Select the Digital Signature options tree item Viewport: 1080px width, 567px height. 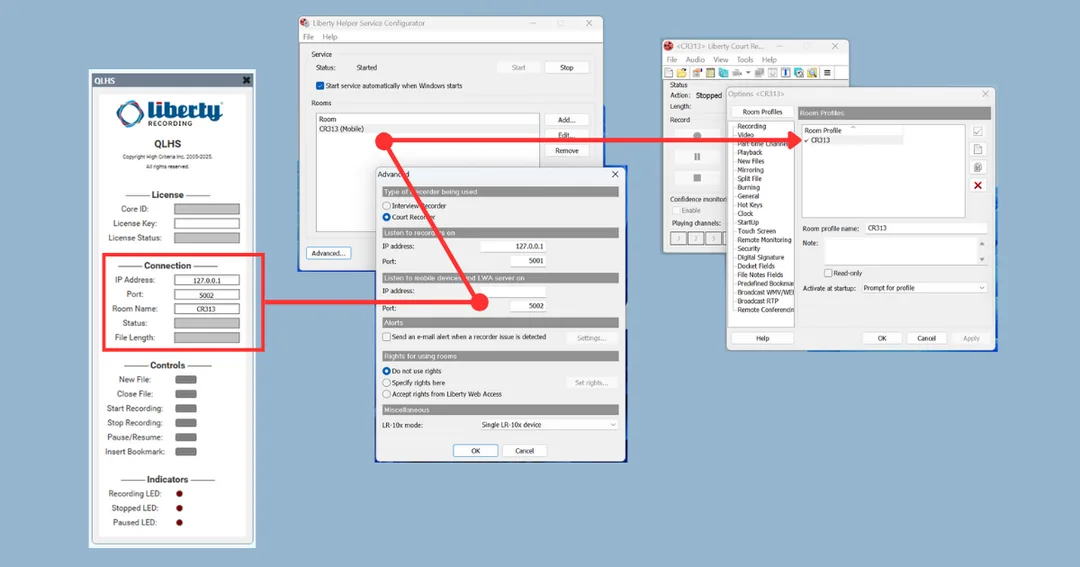pyautogui.click(x=760, y=258)
